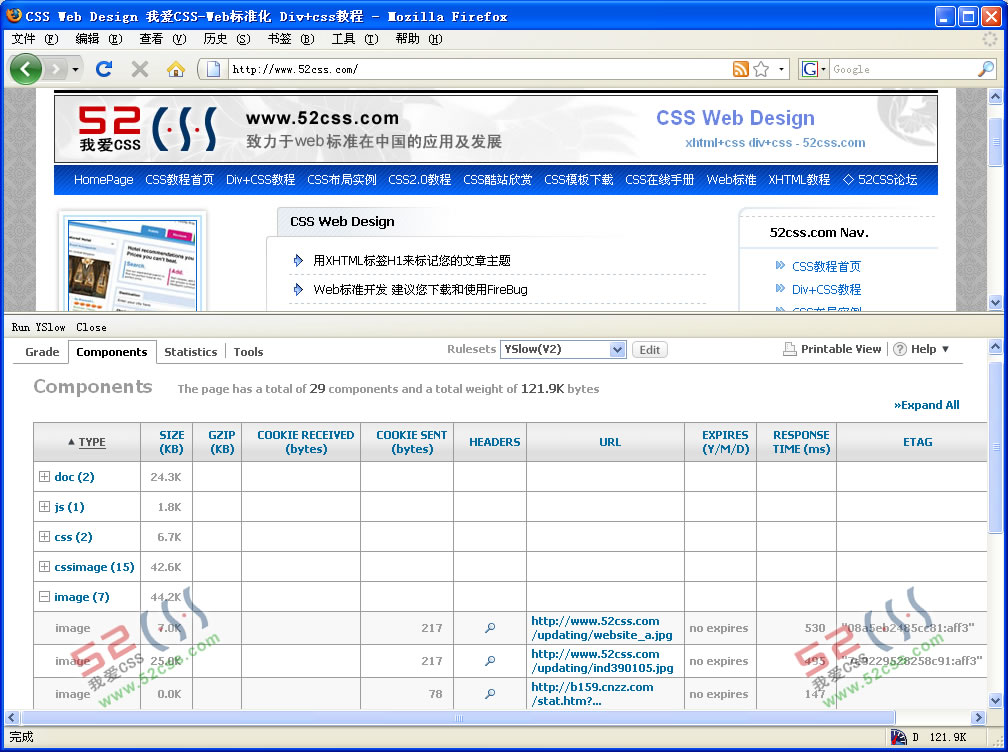Click YSlow panel scrollbar up arrow
The width and height of the screenshot is (1008, 752).
pyautogui.click(x=995, y=347)
